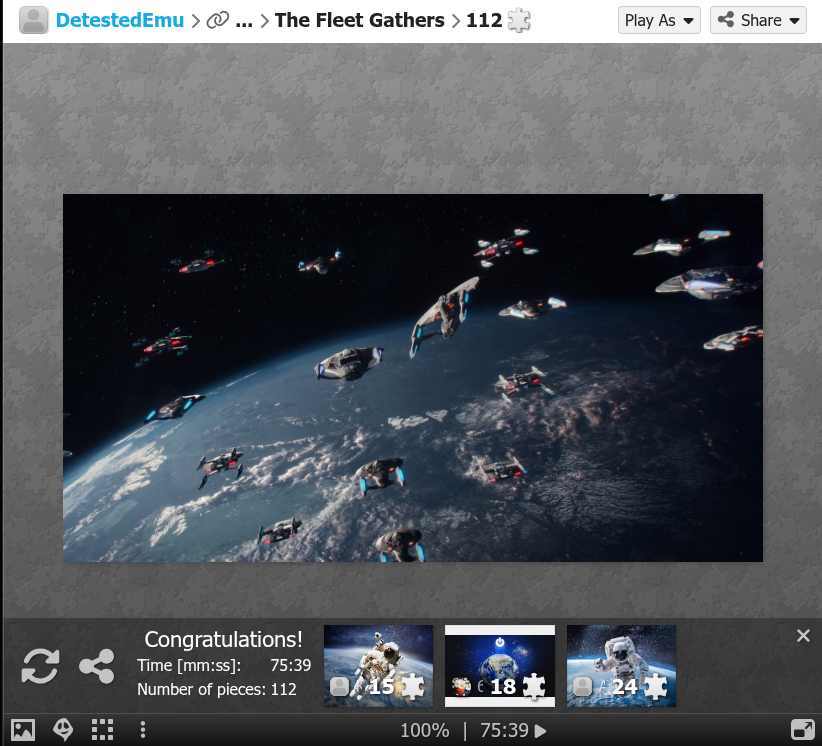The image size is (822, 746).
Task: Click the arrange pieces grid icon
Action: pyautogui.click(x=102, y=730)
